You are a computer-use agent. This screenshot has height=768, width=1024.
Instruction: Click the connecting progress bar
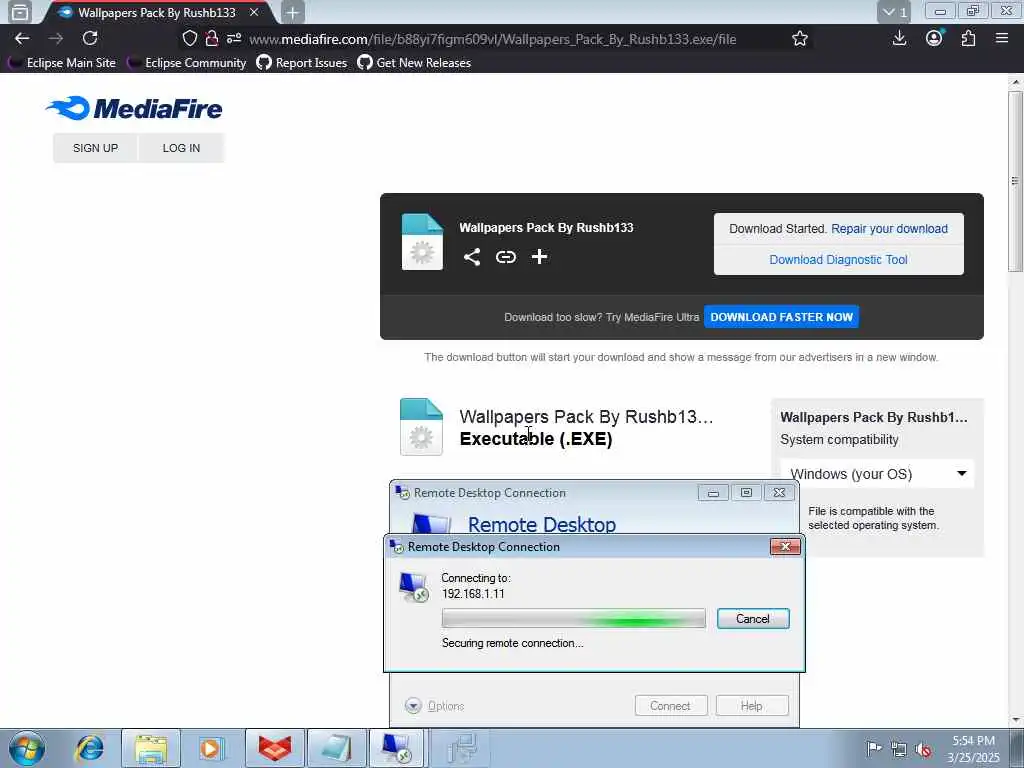(x=573, y=618)
